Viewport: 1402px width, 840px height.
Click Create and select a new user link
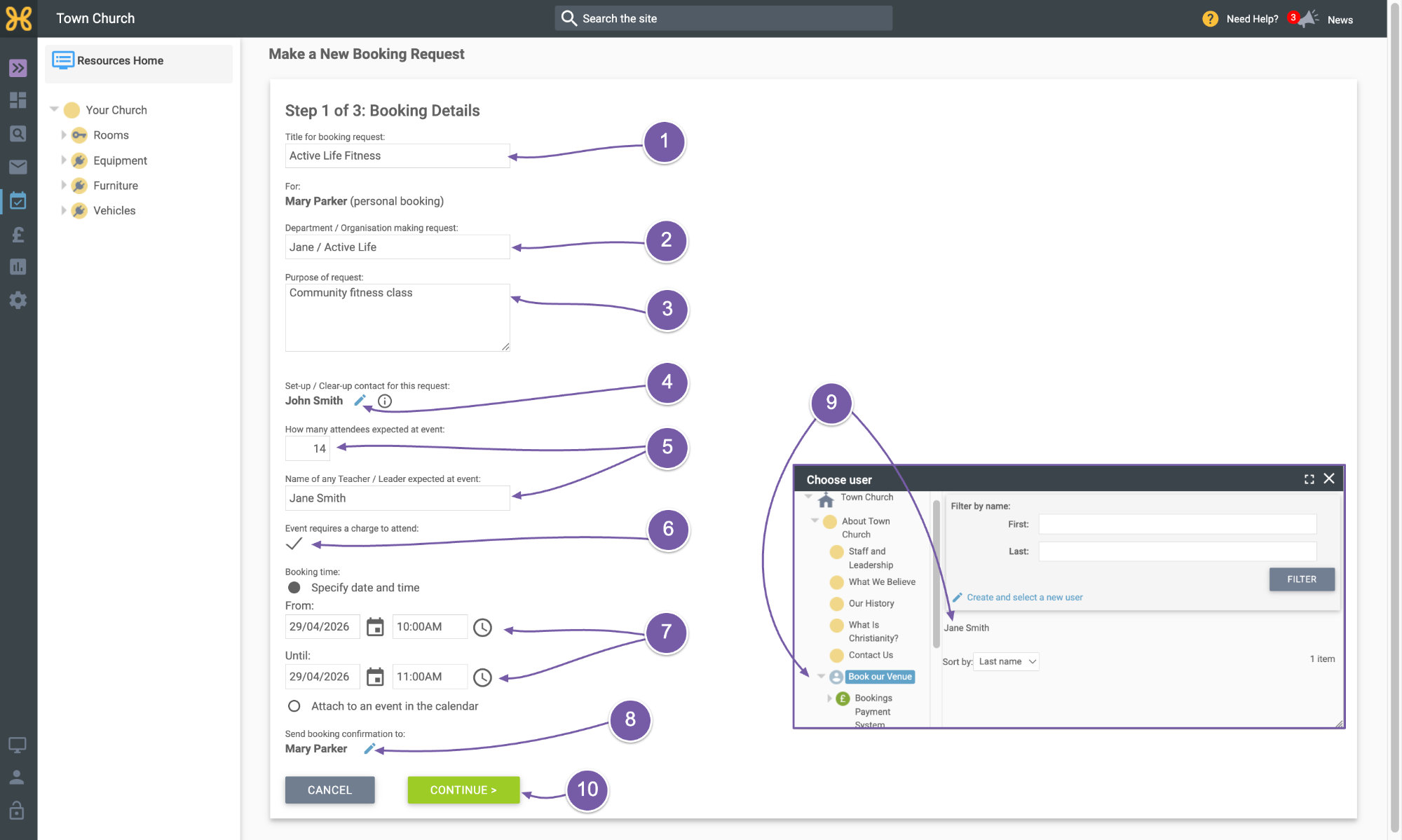[1024, 598]
